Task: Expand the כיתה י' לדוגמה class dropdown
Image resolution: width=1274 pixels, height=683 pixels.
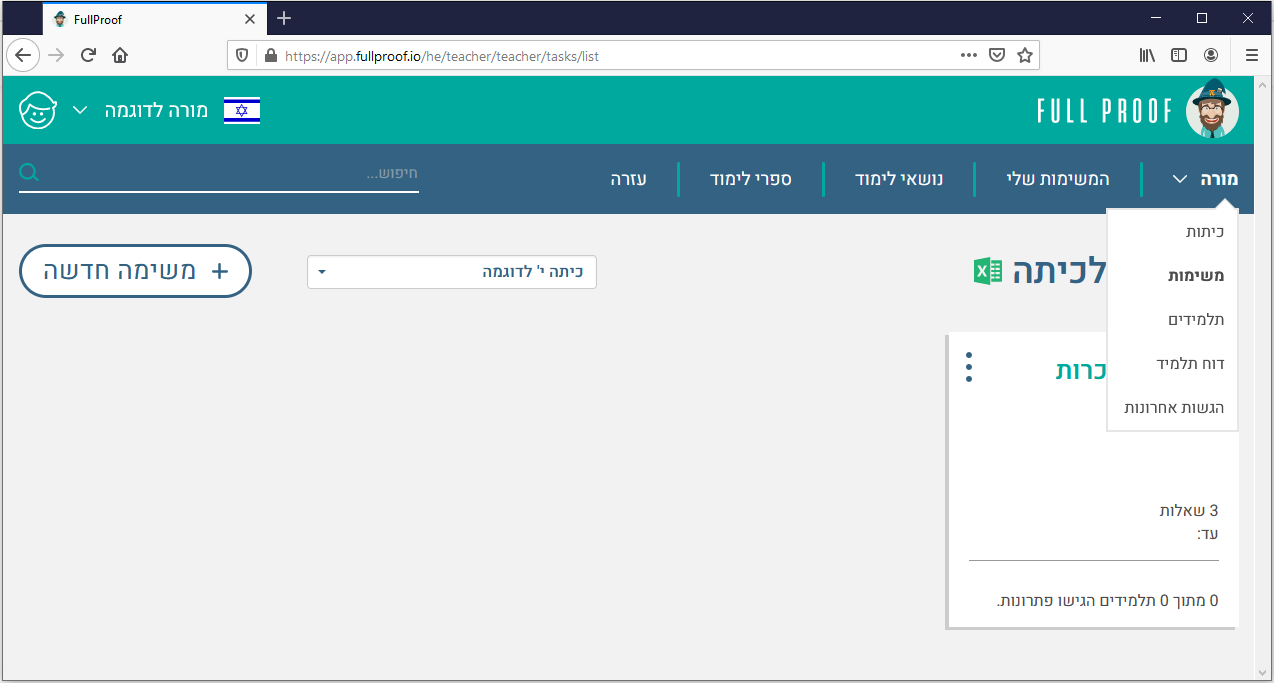Action: coord(452,272)
